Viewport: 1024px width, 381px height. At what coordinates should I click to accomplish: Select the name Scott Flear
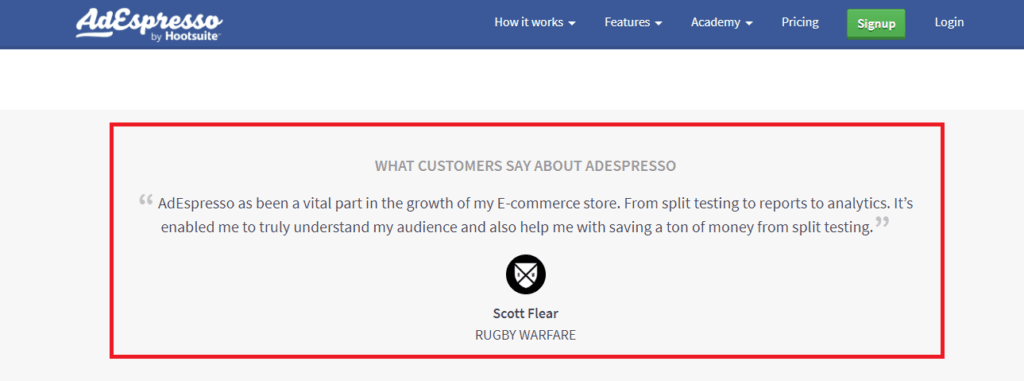[x=526, y=313]
